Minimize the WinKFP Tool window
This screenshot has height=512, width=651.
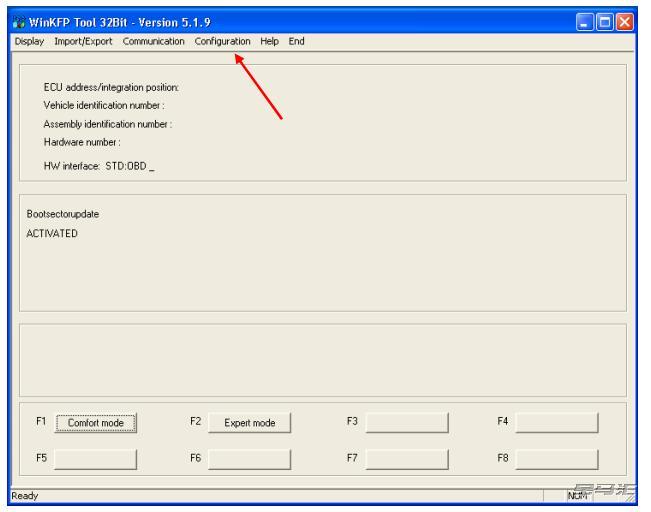(x=585, y=22)
